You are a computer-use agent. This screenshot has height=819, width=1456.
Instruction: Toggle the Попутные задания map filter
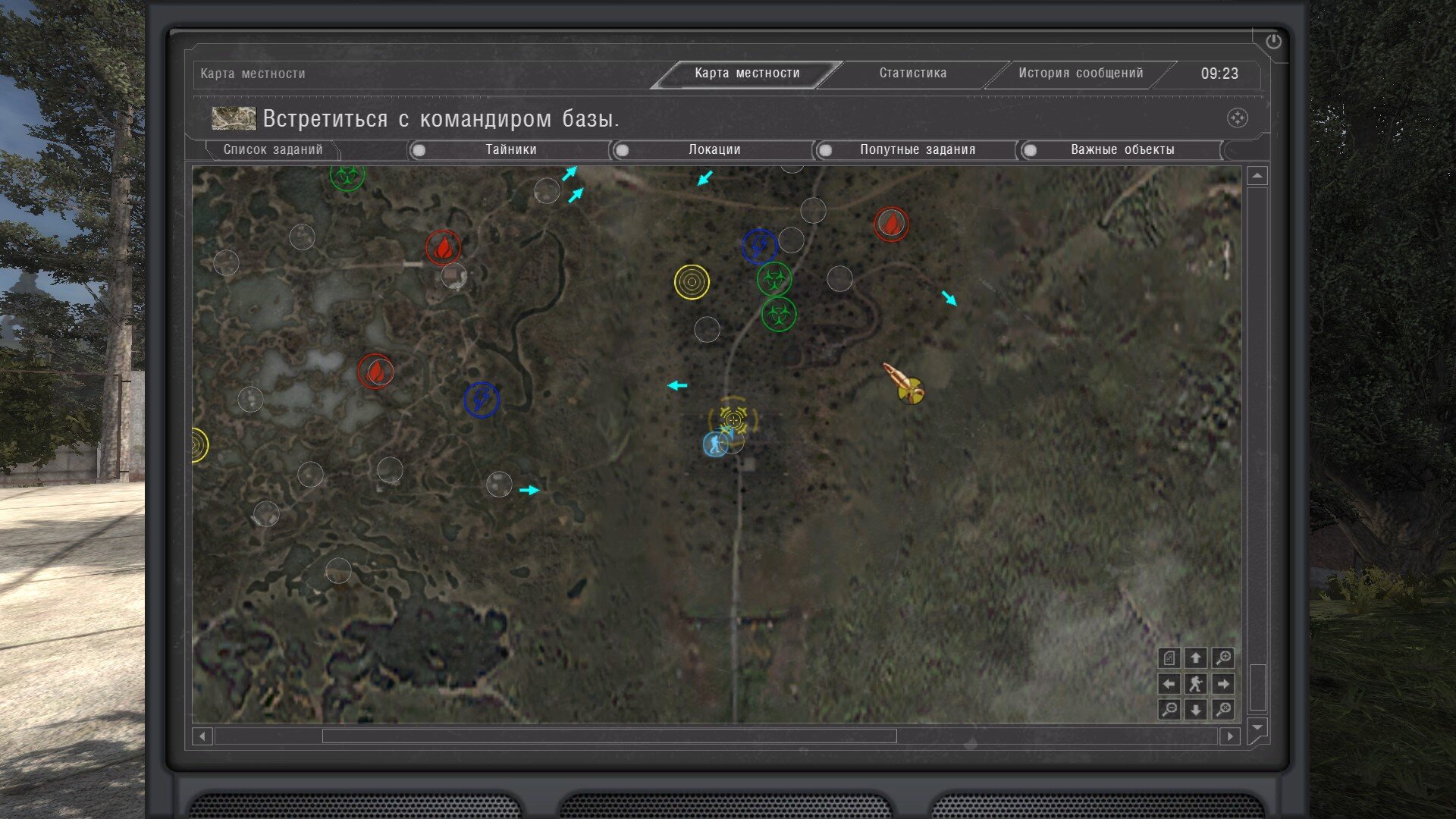pos(917,150)
